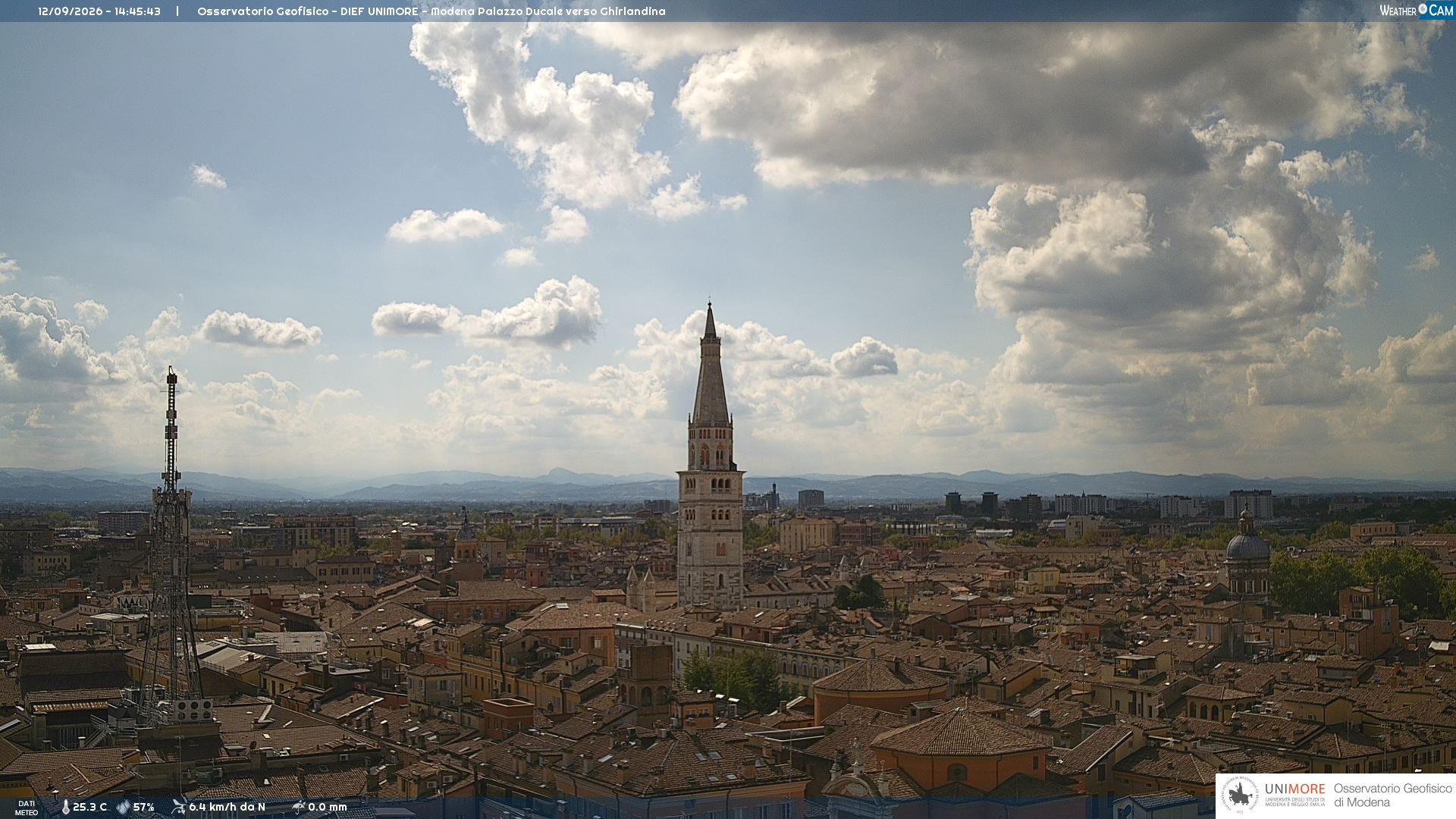1456x819 pixels.
Task: Click the wind anemometer icon
Action: tap(178, 807)
